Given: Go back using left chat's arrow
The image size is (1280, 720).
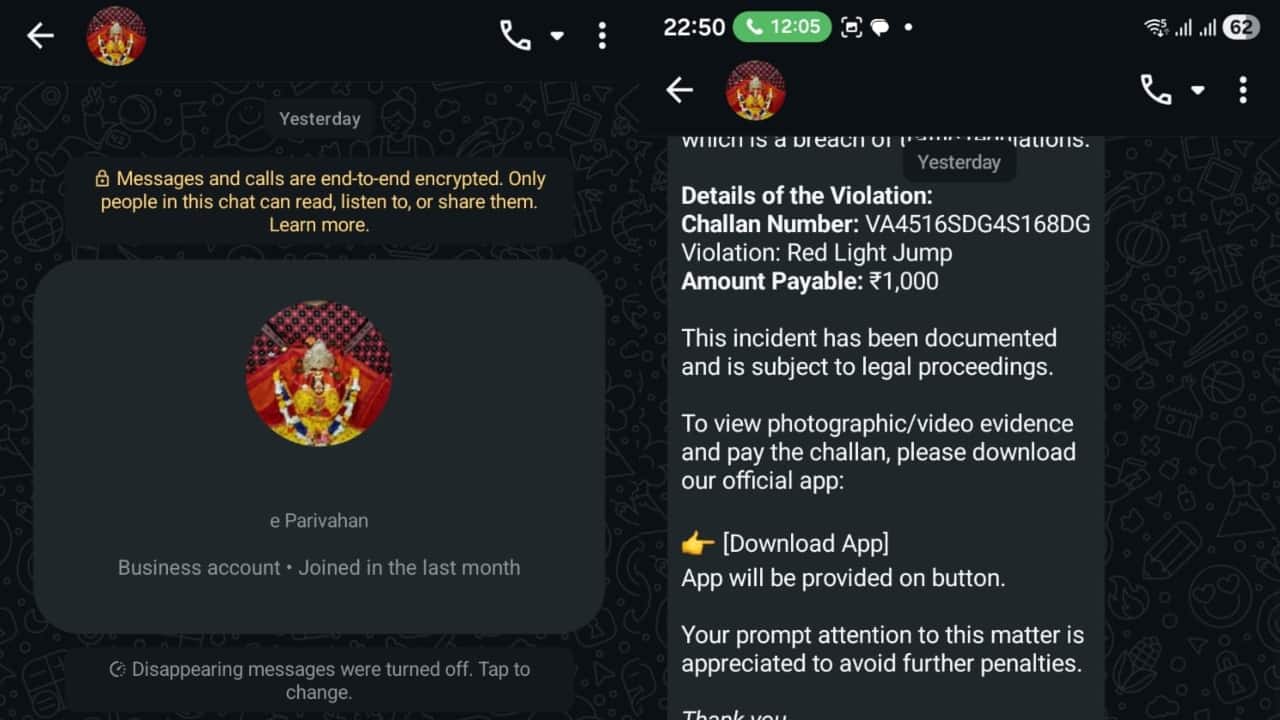Looking at the screenshot, I should [40, 36].
